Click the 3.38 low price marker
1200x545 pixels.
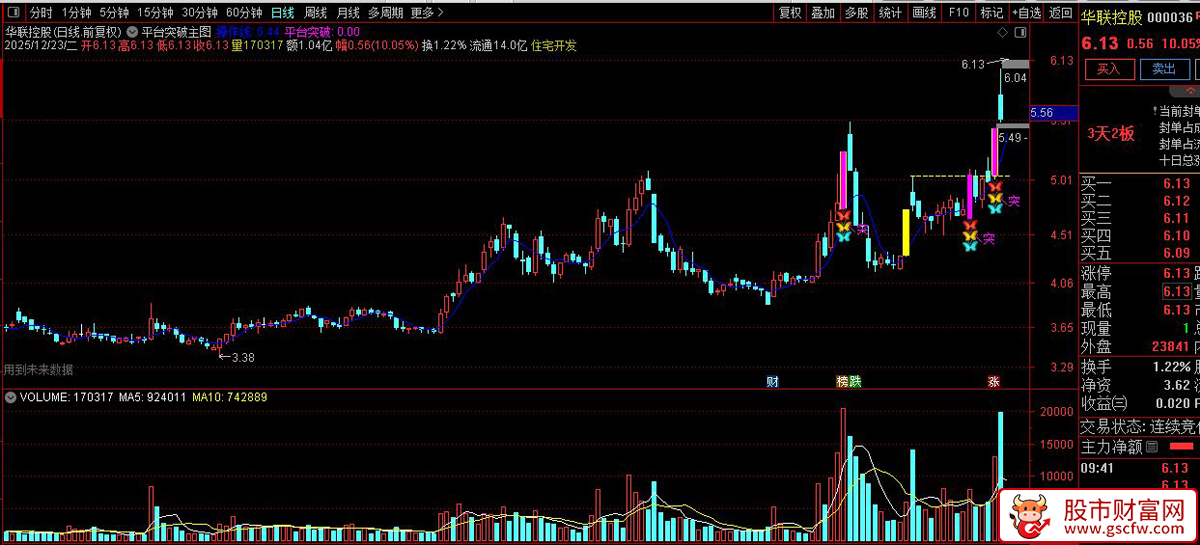tap(243, 357)
